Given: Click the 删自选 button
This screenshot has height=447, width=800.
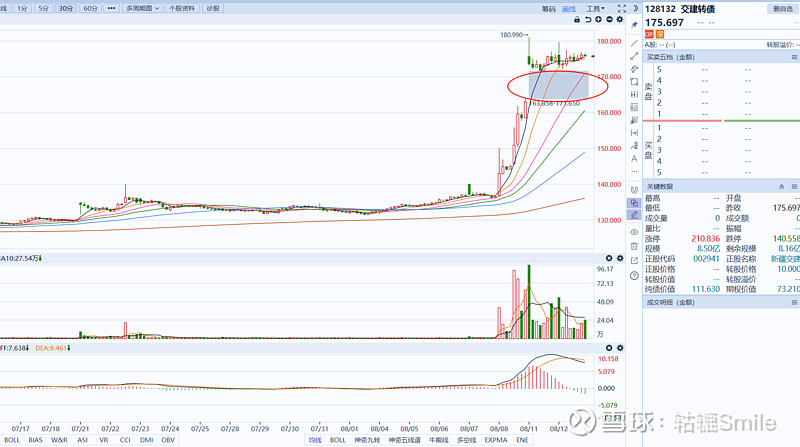Looking at the screenshot, I should (781, 8).
